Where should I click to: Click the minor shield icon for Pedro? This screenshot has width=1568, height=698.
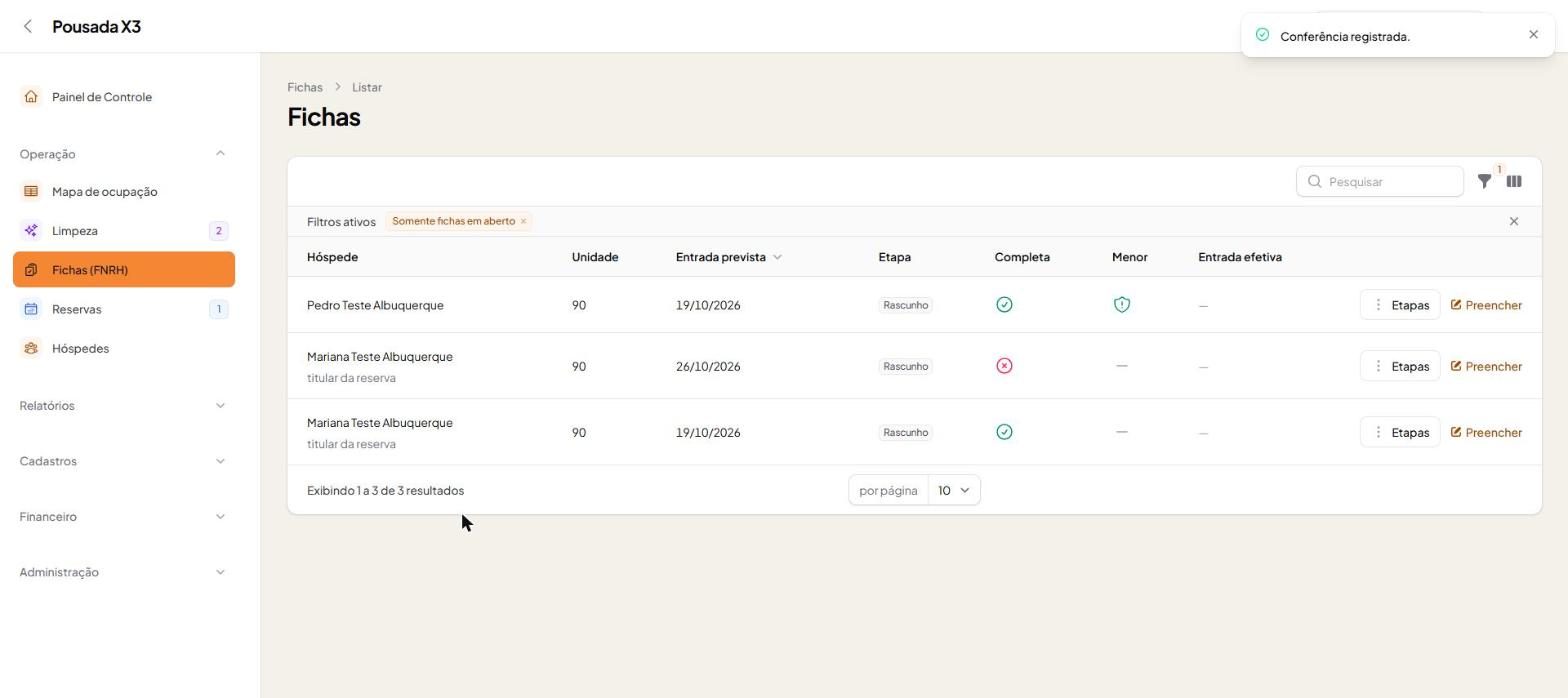coord(1122,305)
